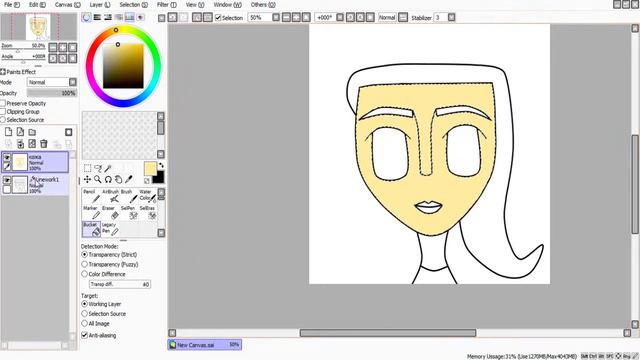
Task: Open the View menu
Action: pos(195,5)
